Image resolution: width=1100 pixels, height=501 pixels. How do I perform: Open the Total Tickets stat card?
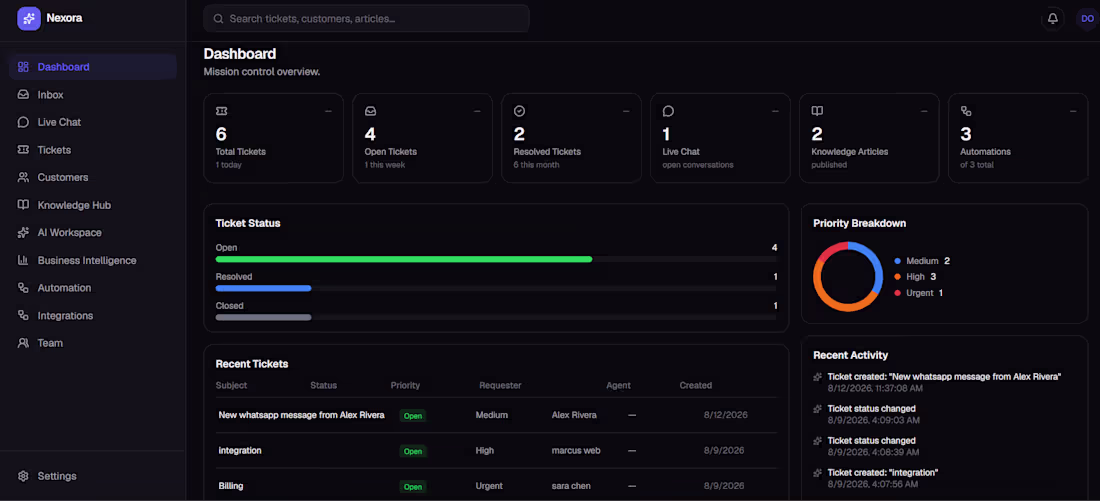pos(274,138)
